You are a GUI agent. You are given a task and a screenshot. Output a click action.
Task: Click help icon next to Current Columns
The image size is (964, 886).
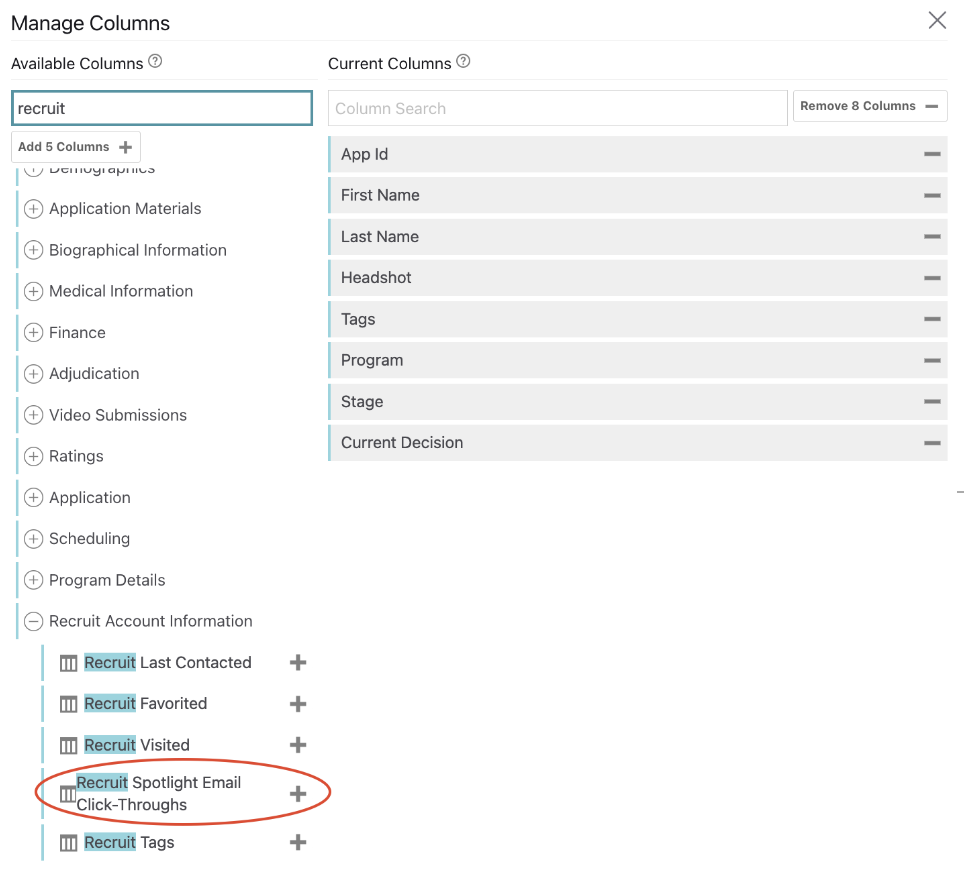coord(463,62)
